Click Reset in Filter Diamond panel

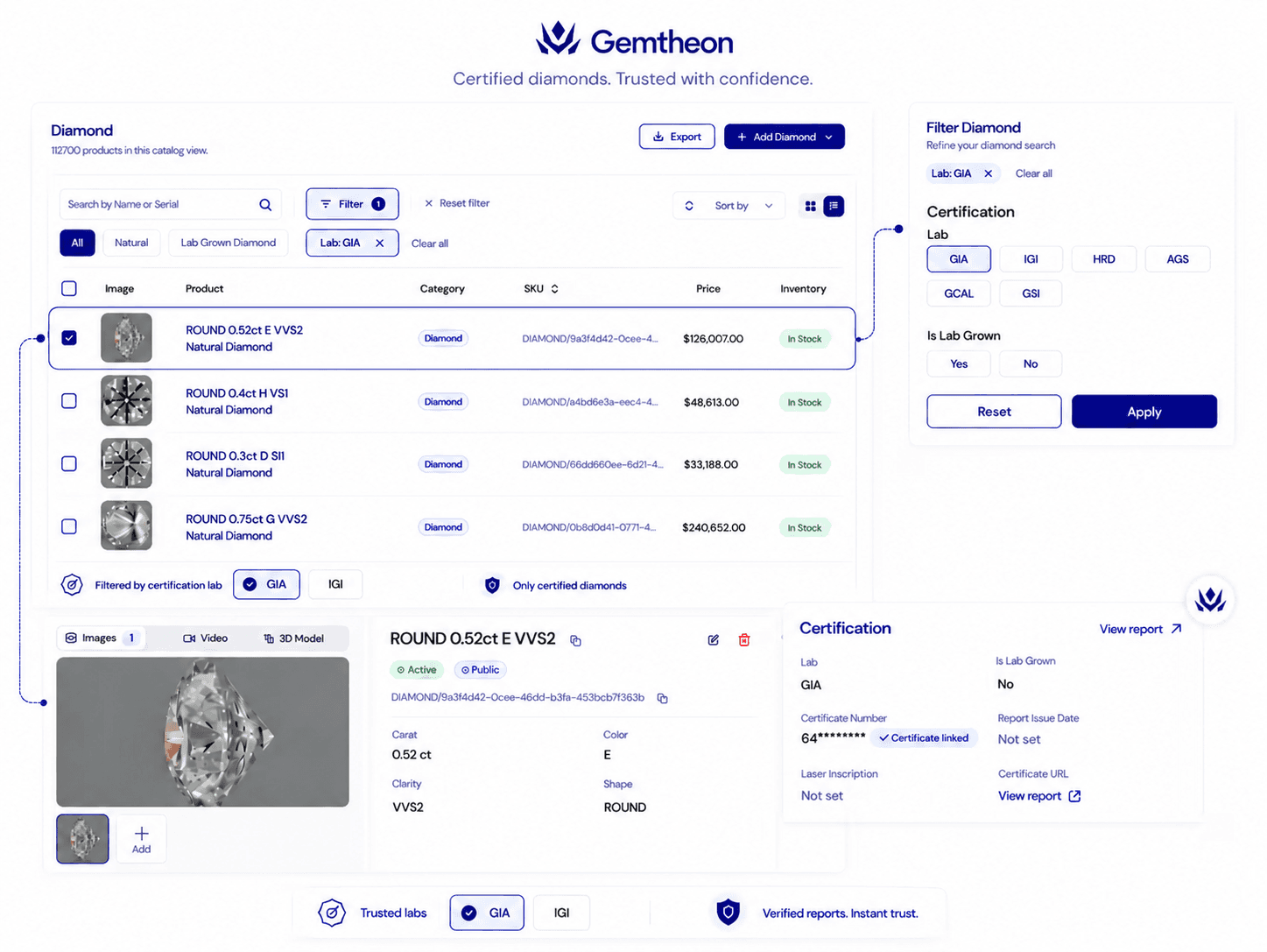point(994,412)
